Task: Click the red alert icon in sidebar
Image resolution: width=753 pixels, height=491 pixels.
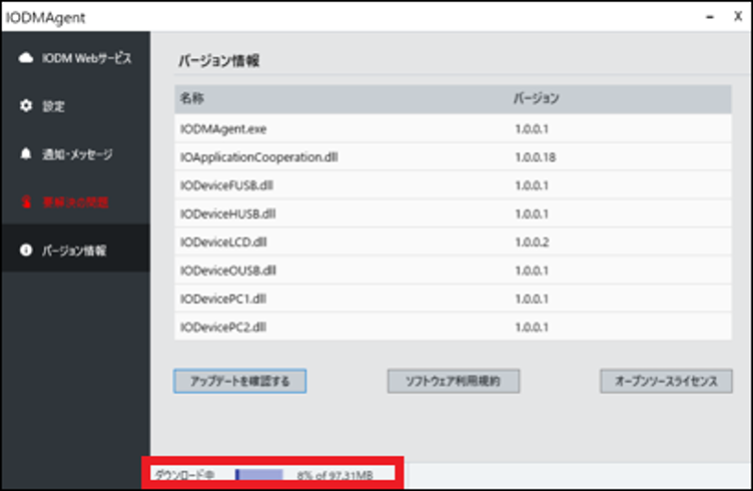Action: [26, 202]
